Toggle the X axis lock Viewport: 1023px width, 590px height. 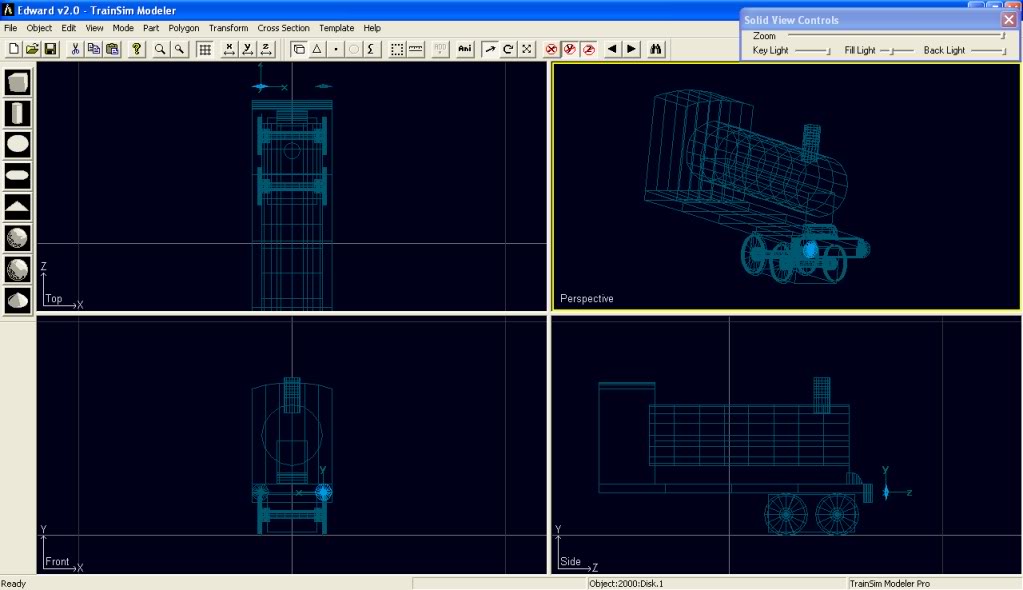click(x=551, y=49)
